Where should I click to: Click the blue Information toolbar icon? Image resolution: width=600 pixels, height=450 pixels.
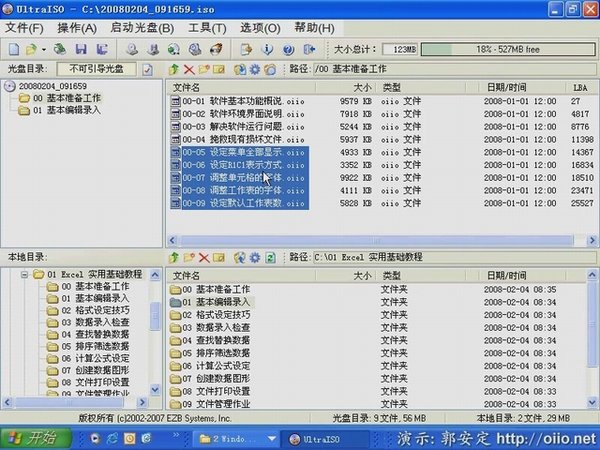267,49
